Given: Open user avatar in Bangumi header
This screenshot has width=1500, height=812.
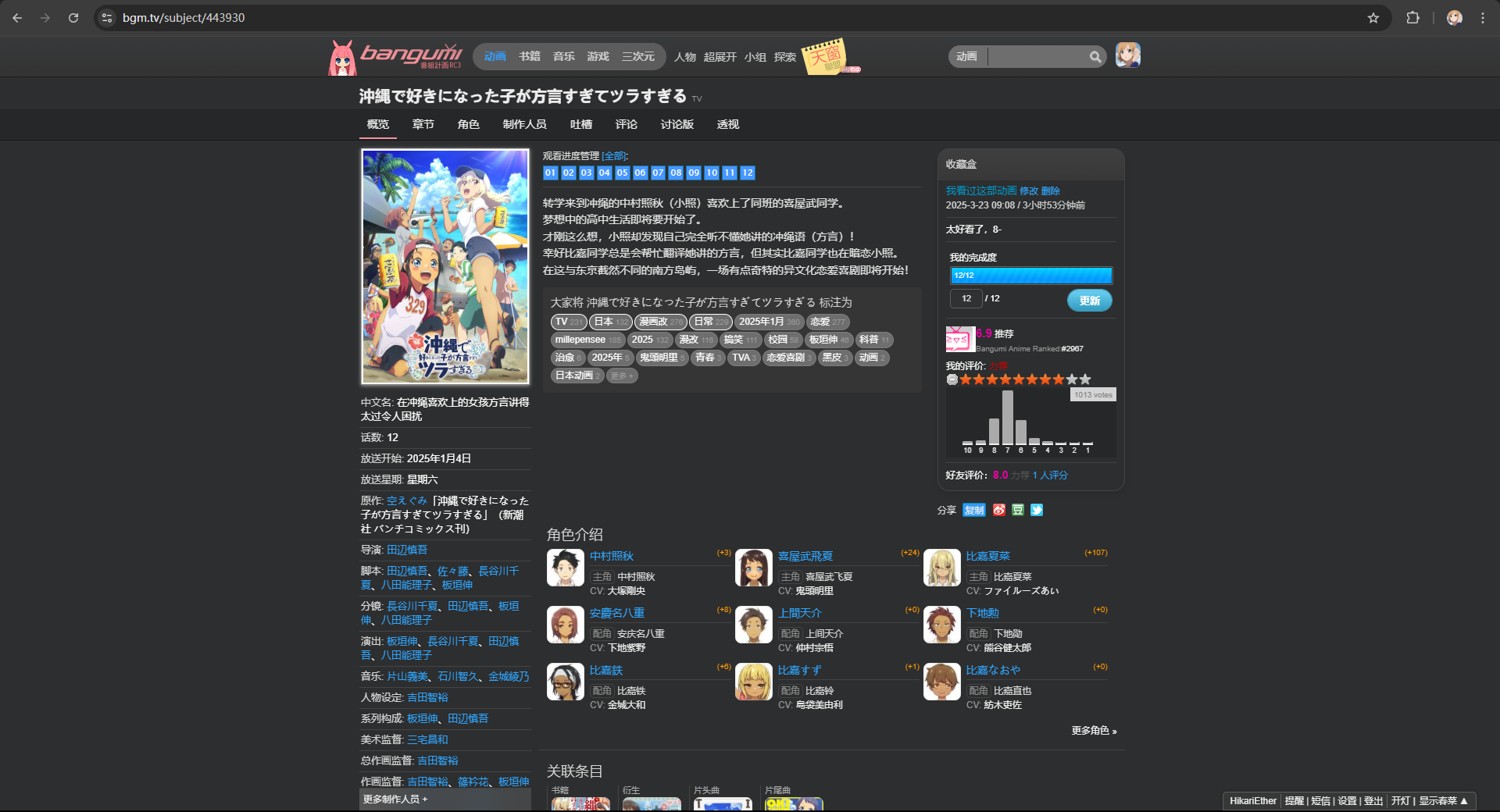Looking at the screenshot, I should coord(1127,55).
